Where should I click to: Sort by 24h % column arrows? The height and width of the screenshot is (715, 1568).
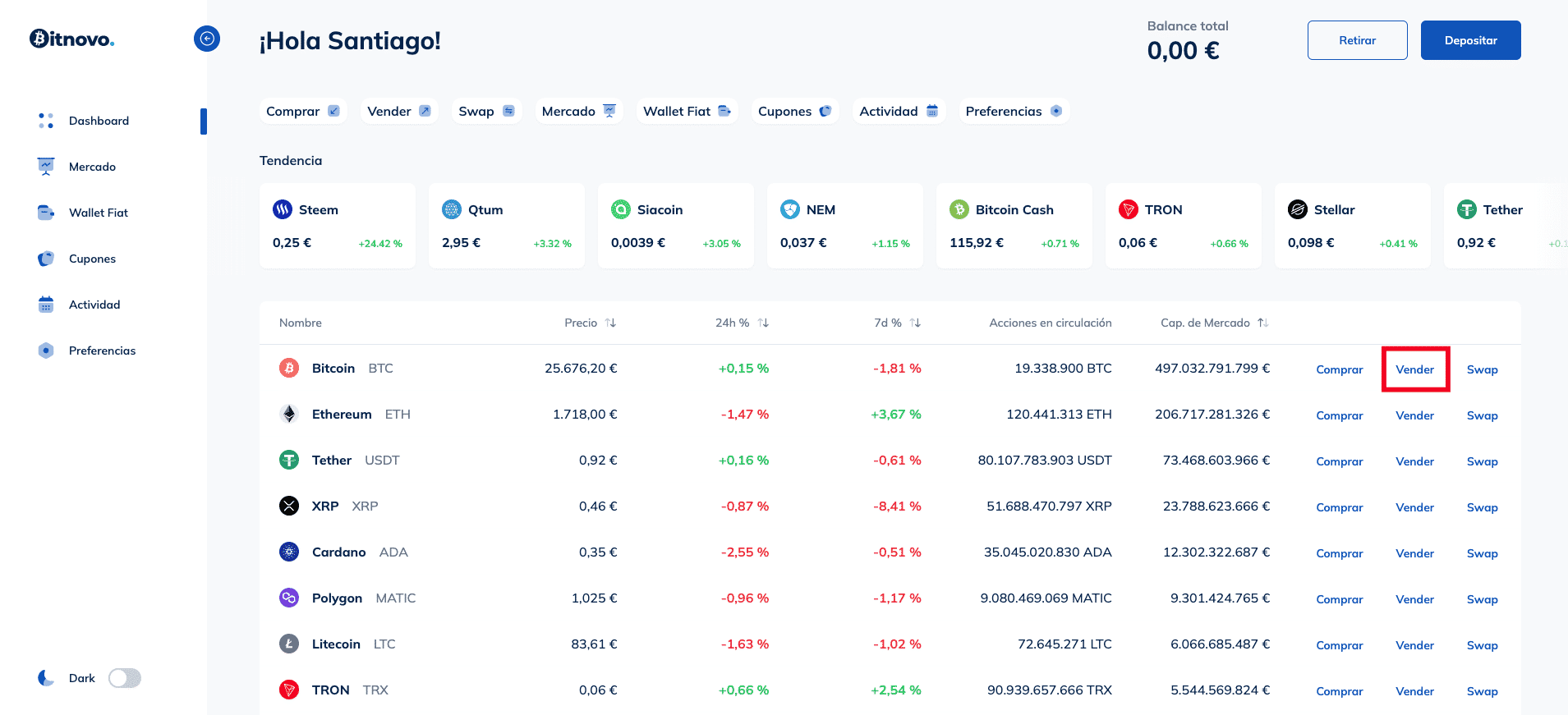(x=763, y=323)
